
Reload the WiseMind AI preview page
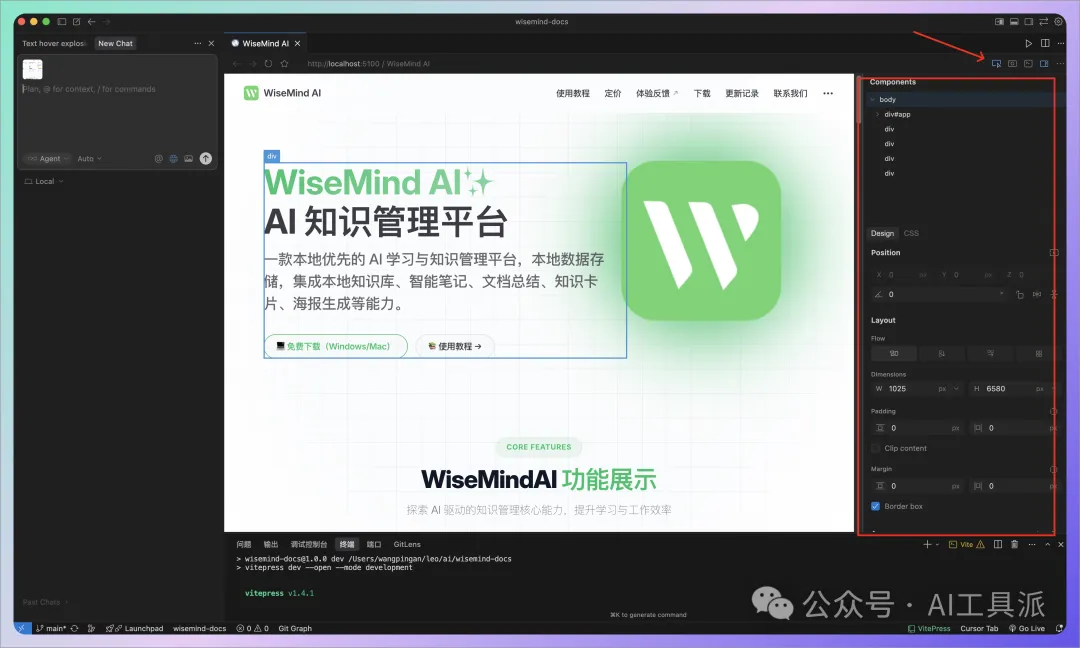click(x=268, y=63)
